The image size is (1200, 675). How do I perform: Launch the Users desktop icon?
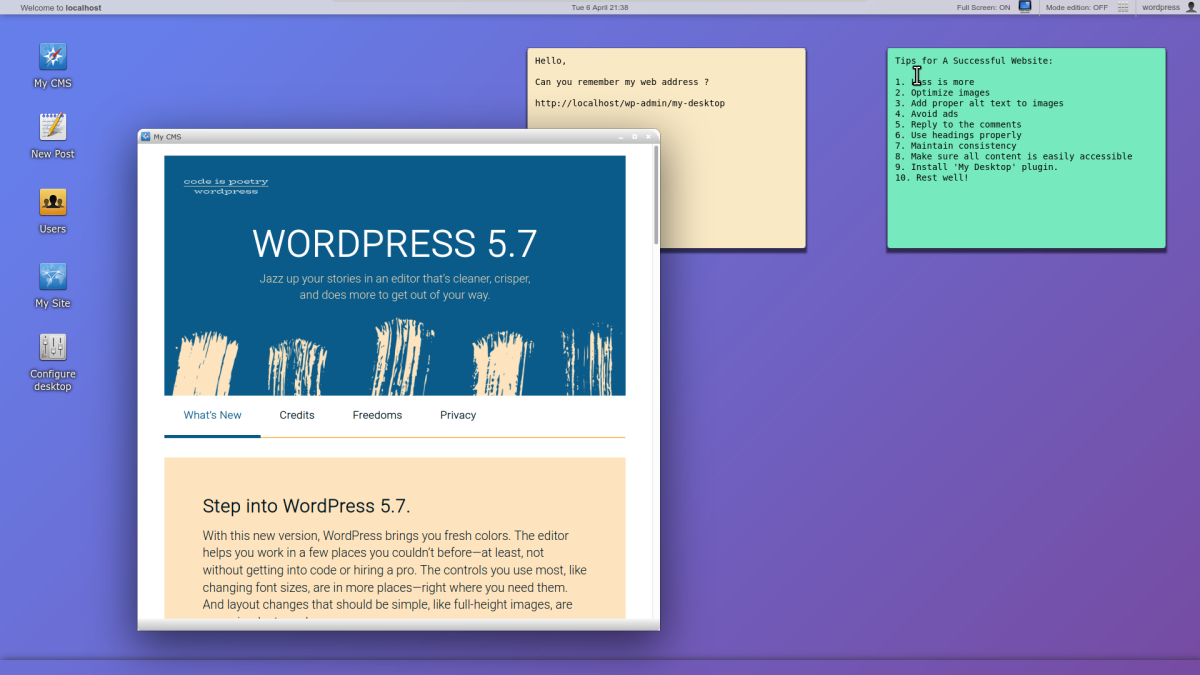coord(53,203)
